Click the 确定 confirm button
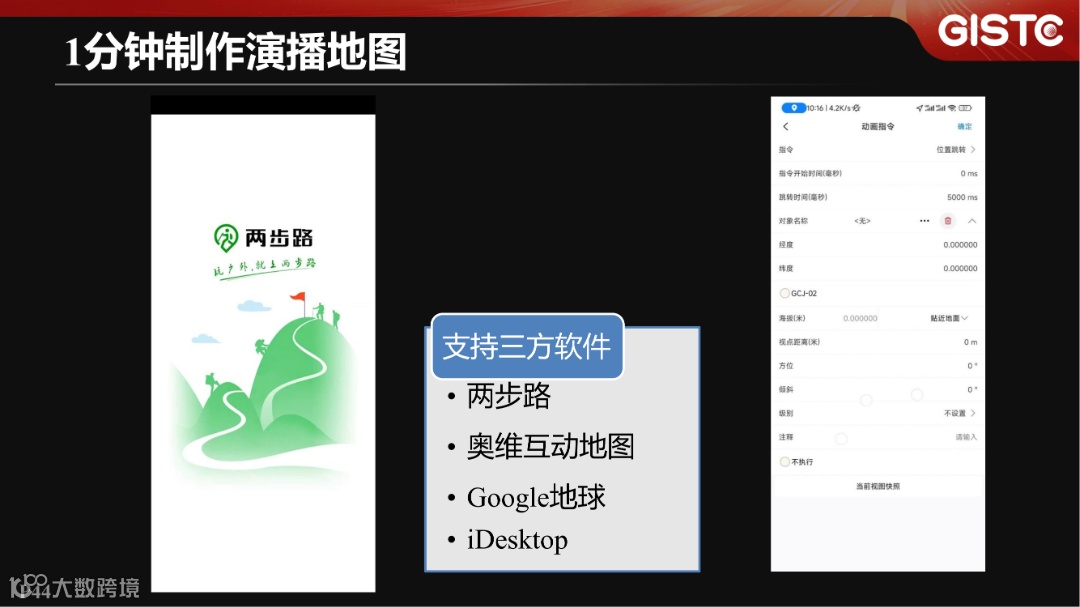Image resolution: width=1080 pixels, height=607 pixels. coord(964,127)
